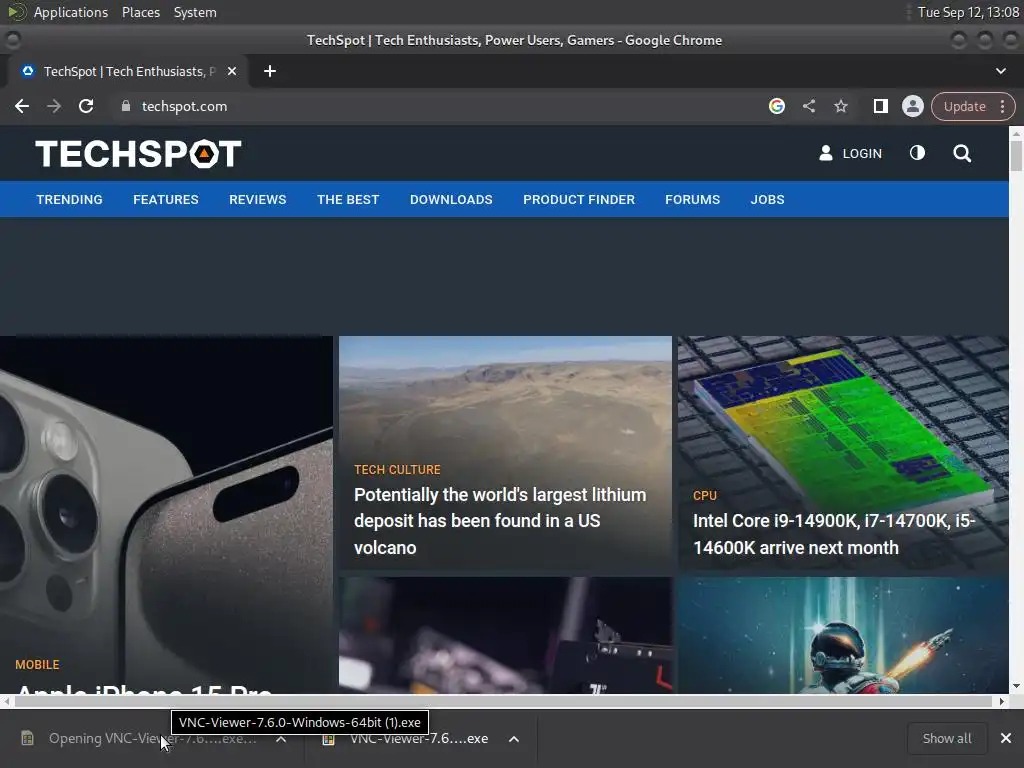Click the address bar URL techspot.com
The height and width of the screenshot is (768, 1024).
point(184,106)
